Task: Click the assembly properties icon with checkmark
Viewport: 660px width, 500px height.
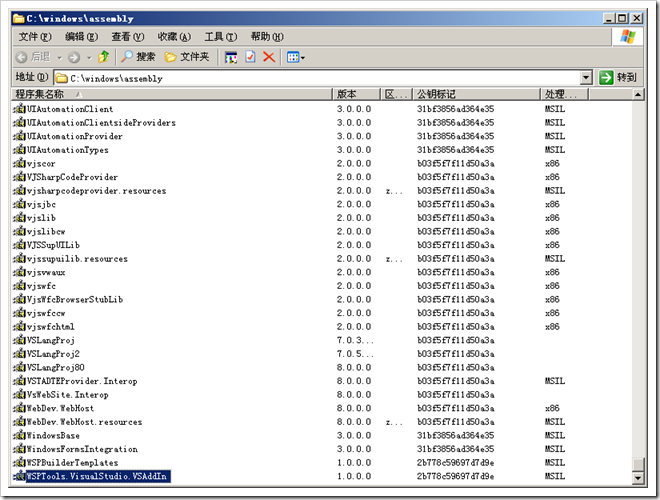Action: (250, 56)
